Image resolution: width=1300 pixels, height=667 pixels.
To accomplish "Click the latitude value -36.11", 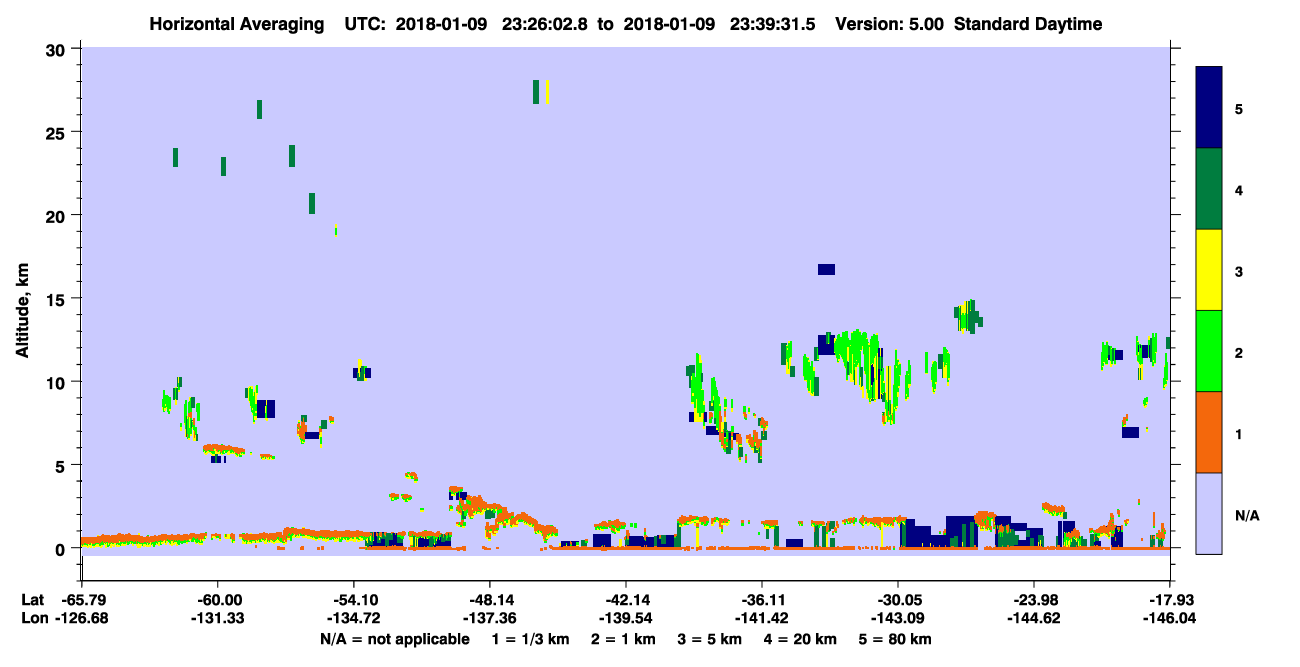I will click(x=762, y=600).
